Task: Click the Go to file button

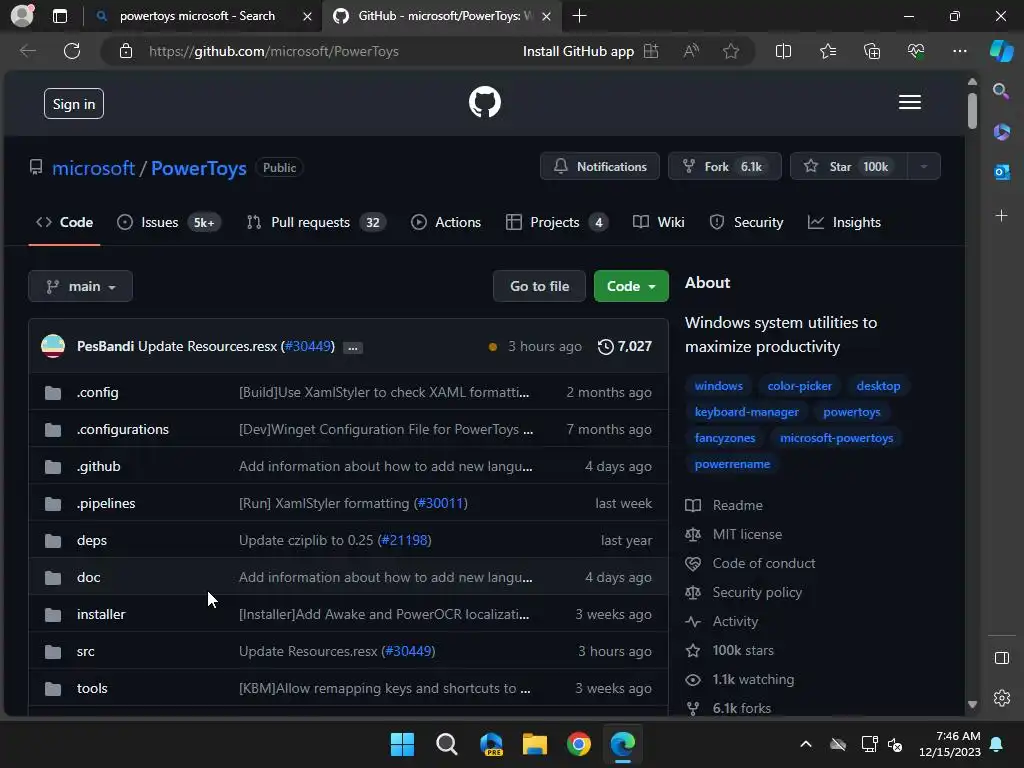Action: (x=539, y=286)
